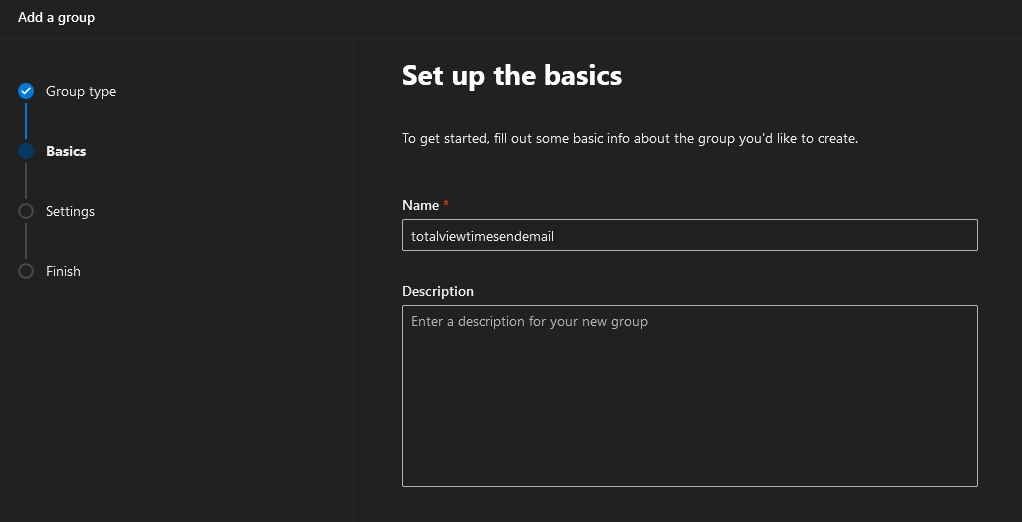Go back to the Group type step label

[x=81, y=91]
